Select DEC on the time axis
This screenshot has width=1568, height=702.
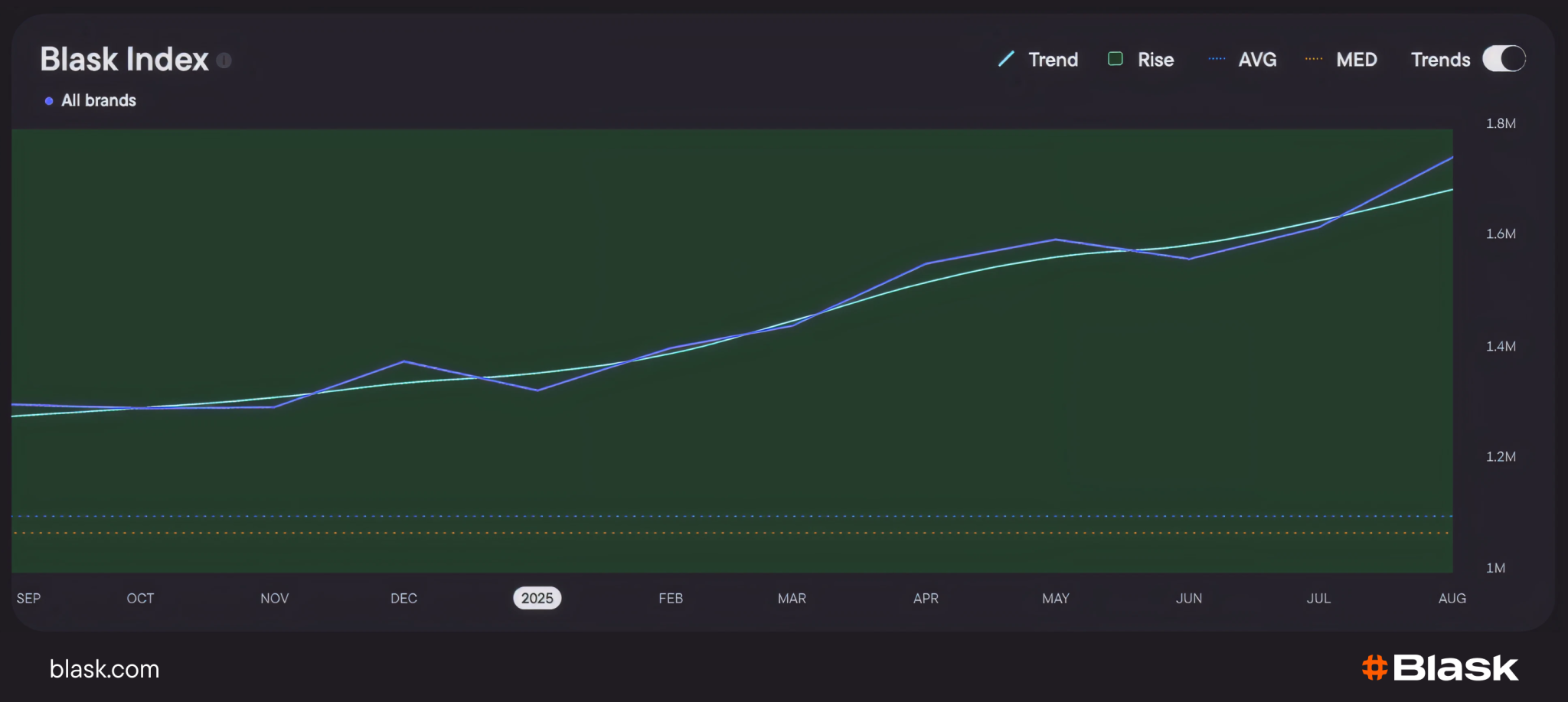click(403, 598)
